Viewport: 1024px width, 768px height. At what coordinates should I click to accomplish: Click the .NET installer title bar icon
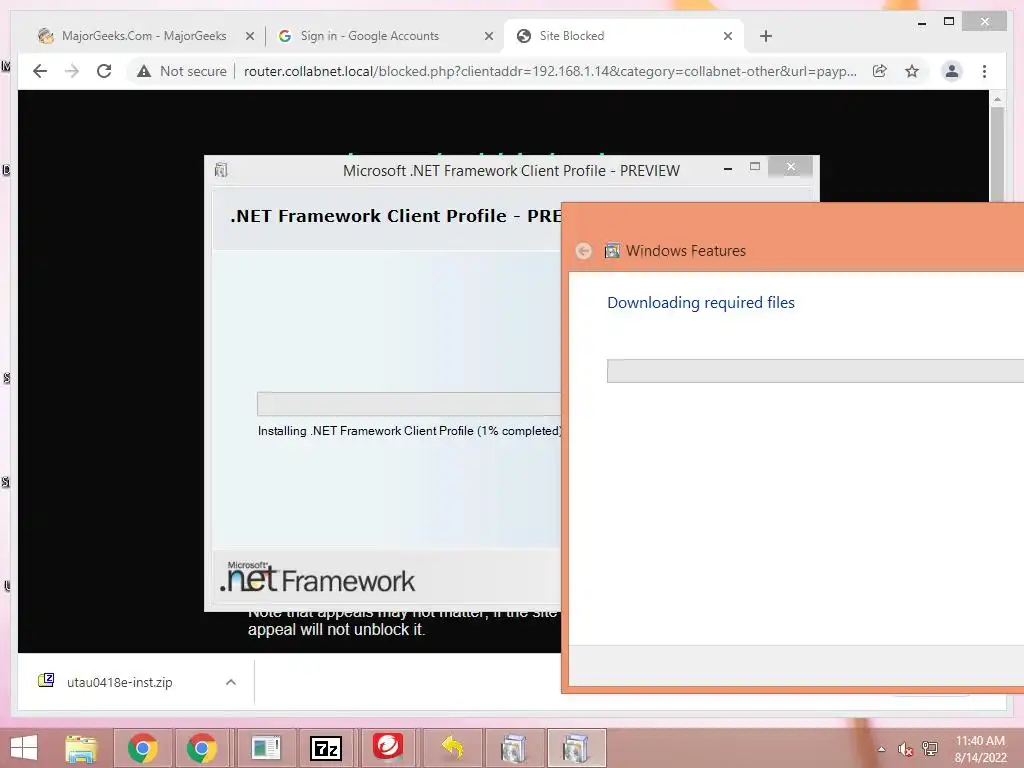[x=221, y=170]
